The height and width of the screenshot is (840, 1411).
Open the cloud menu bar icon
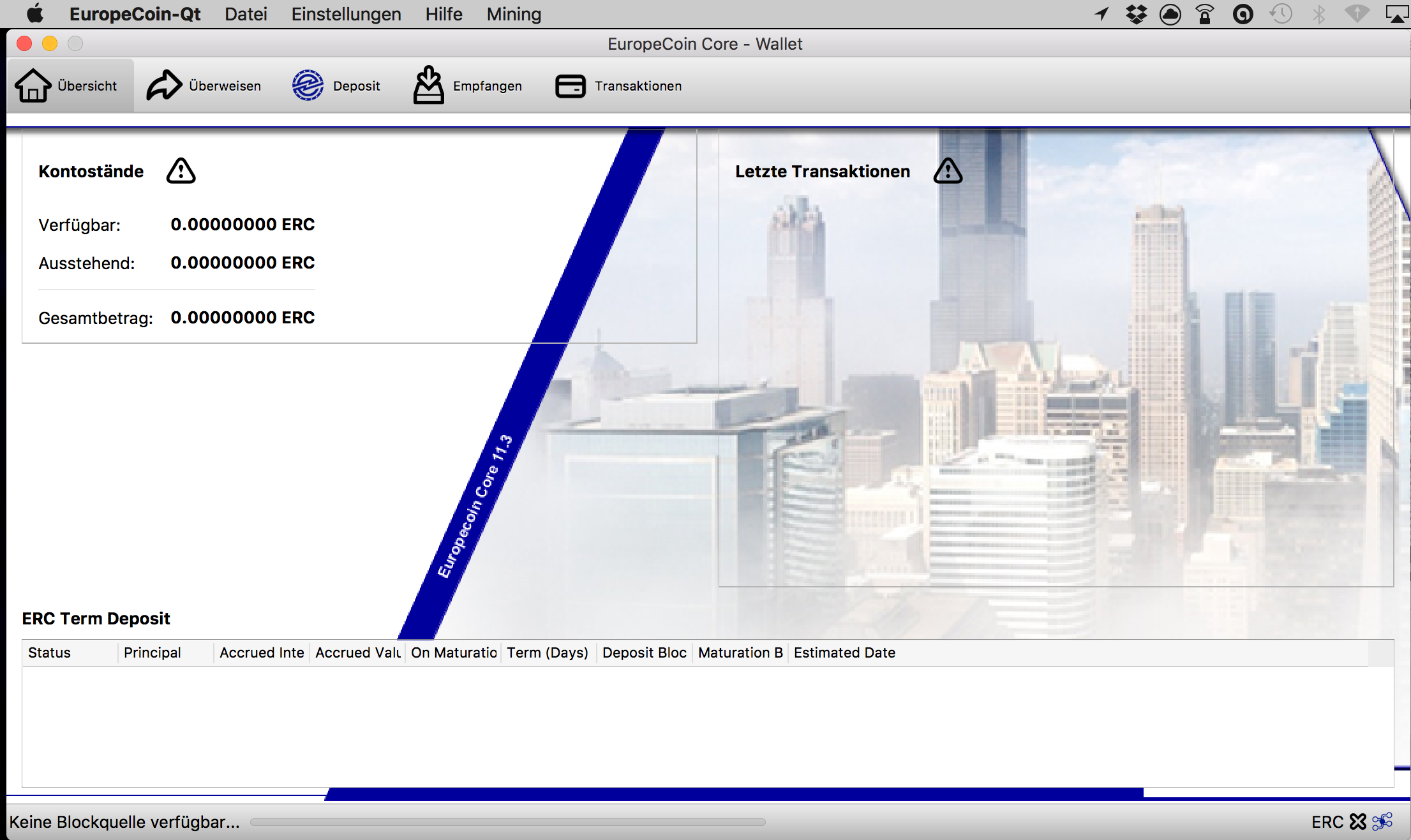click(x=1170, y=14)
